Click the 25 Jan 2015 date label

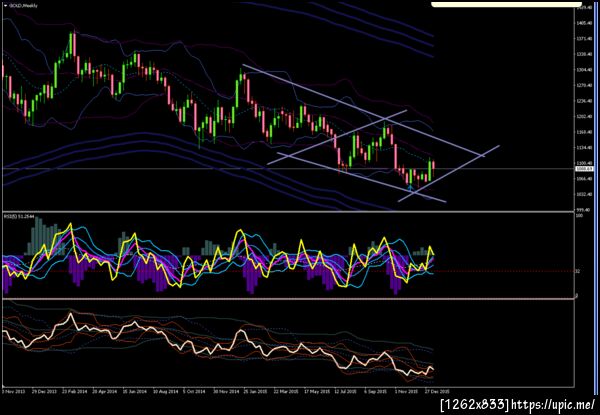pos(256,392)
